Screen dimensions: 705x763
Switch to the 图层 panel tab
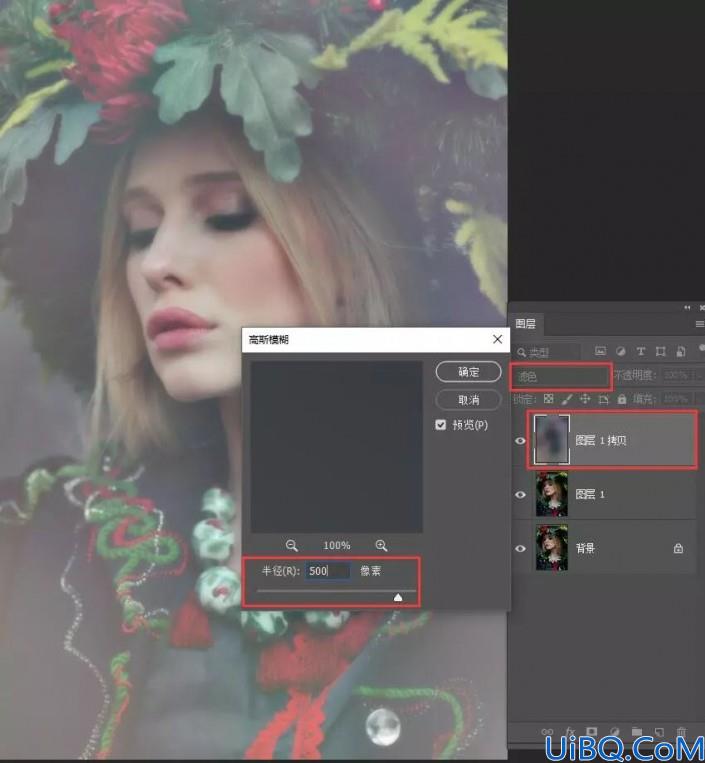click(525, 324)
